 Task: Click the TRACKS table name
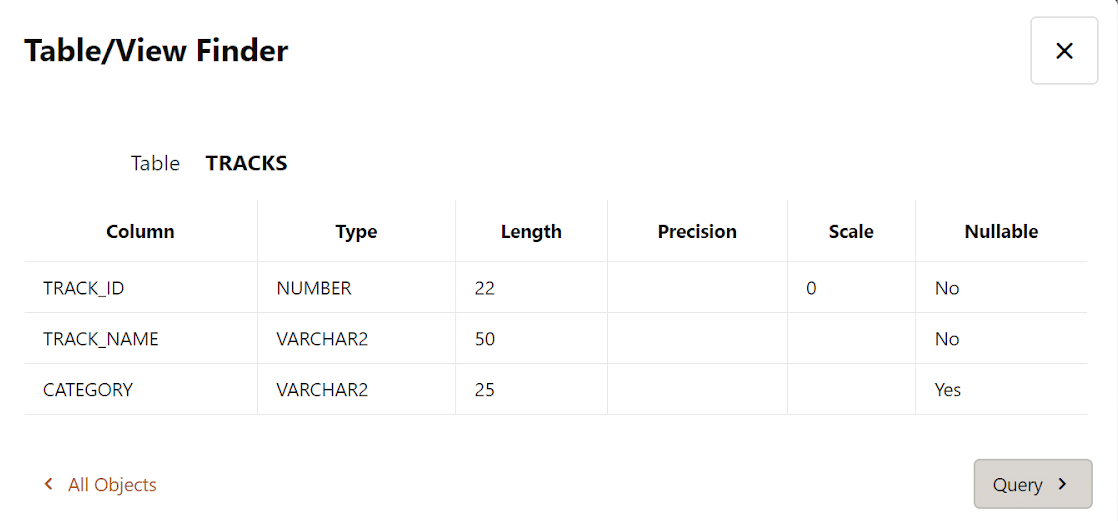coord(246,164)
